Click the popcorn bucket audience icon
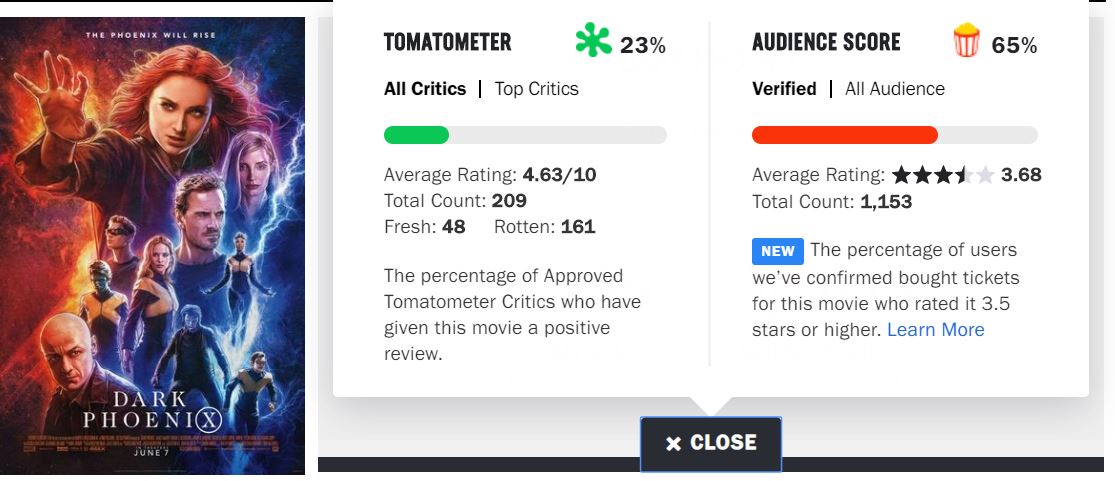 coord(966,41)
